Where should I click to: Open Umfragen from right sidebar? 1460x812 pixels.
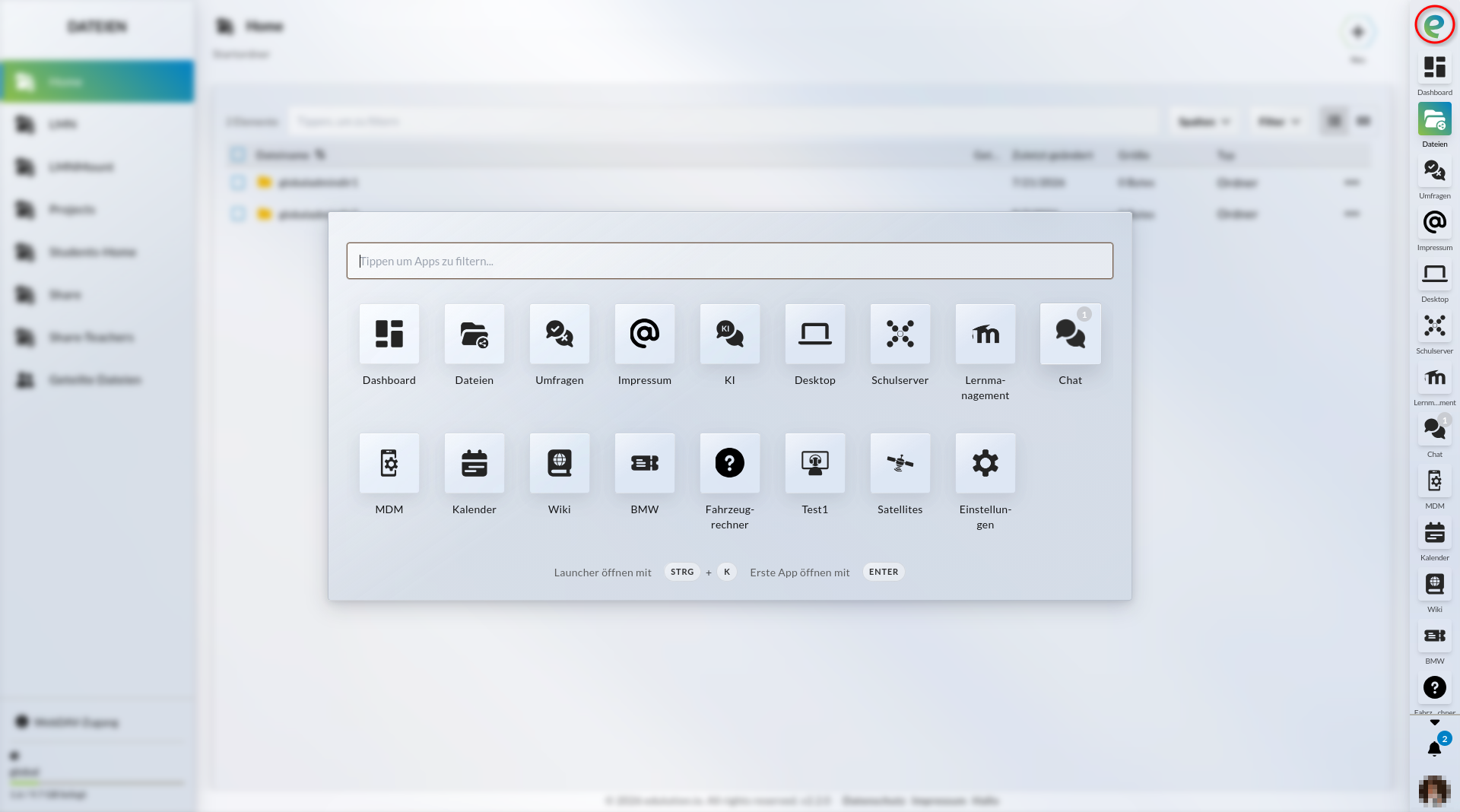tap(1434, 171)
